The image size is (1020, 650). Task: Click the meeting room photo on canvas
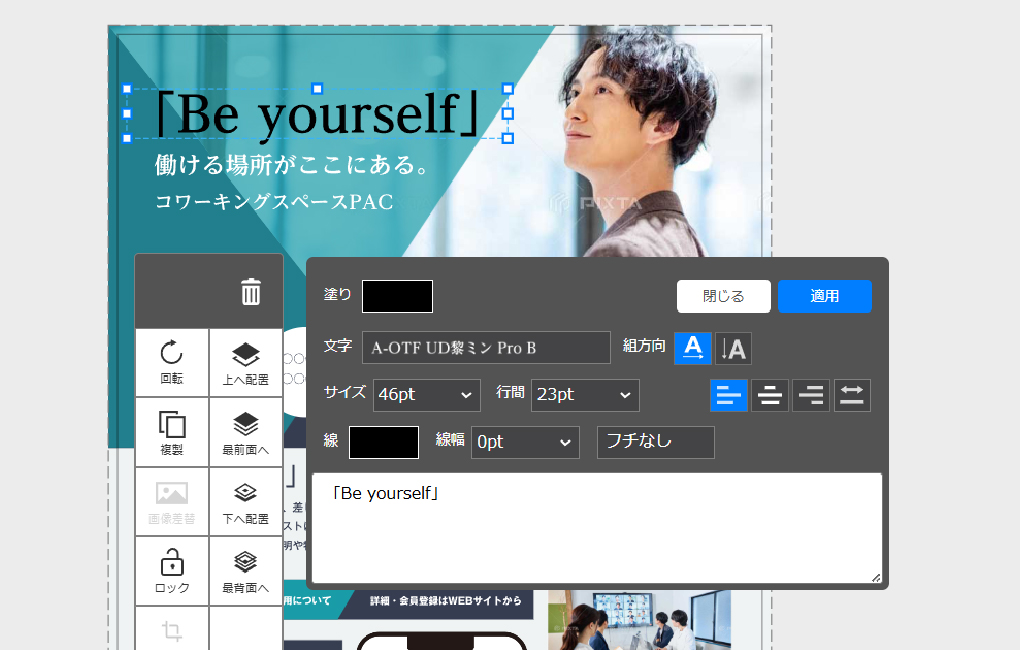coord(639,620)
